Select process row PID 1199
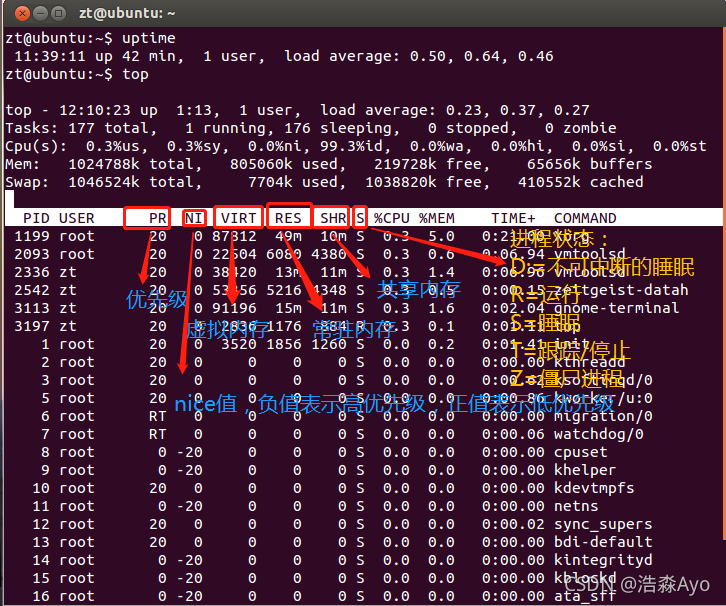Viewport: 726px width, 606px height. coord(364,236)
